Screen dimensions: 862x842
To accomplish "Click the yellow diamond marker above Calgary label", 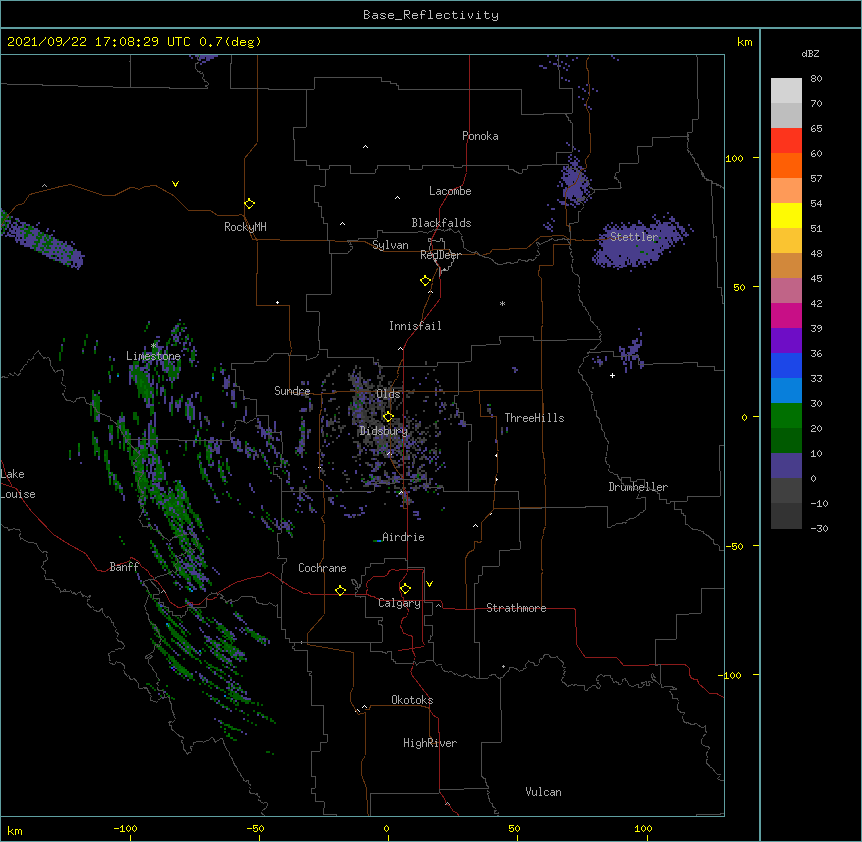I will 405,589.
